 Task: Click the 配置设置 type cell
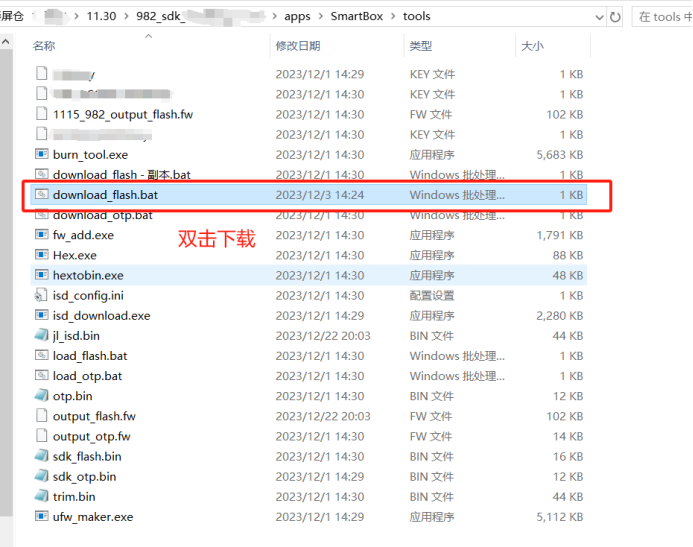[432, 295]
